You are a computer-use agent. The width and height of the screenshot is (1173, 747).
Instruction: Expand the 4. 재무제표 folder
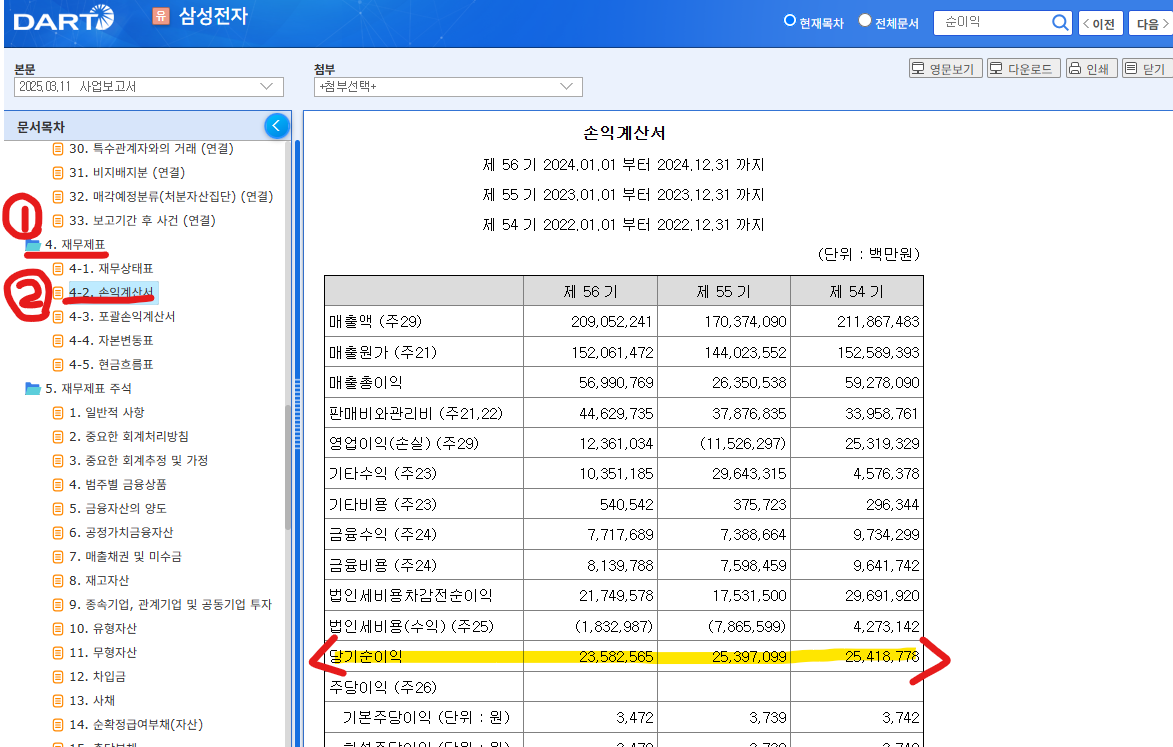click(35, 244)
